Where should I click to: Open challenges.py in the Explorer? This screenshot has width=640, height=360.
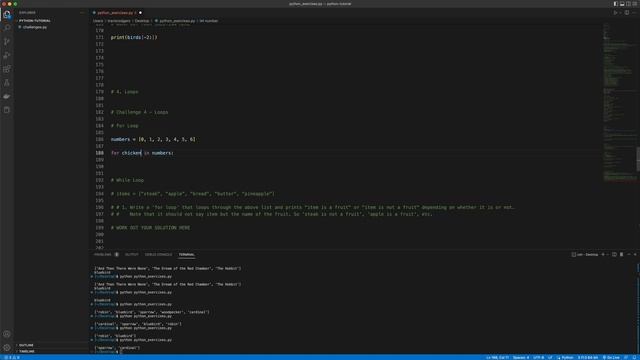click(35, 27)
